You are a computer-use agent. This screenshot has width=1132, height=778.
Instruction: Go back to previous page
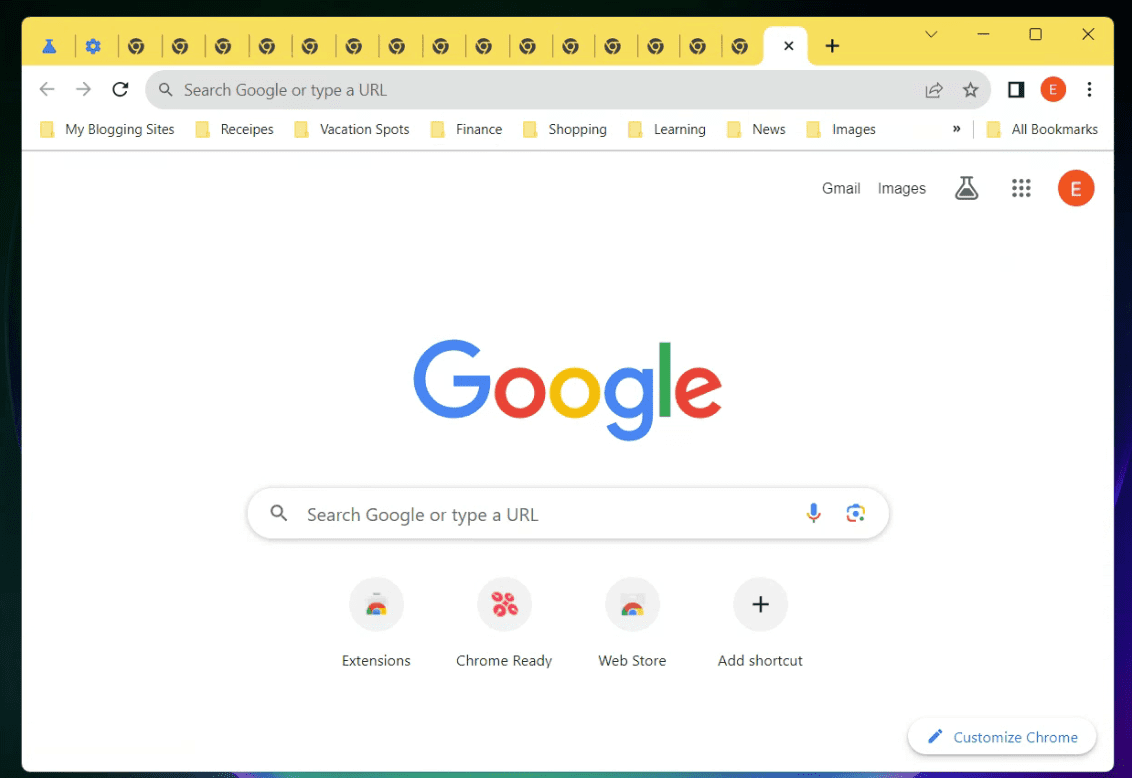(47, 89)
